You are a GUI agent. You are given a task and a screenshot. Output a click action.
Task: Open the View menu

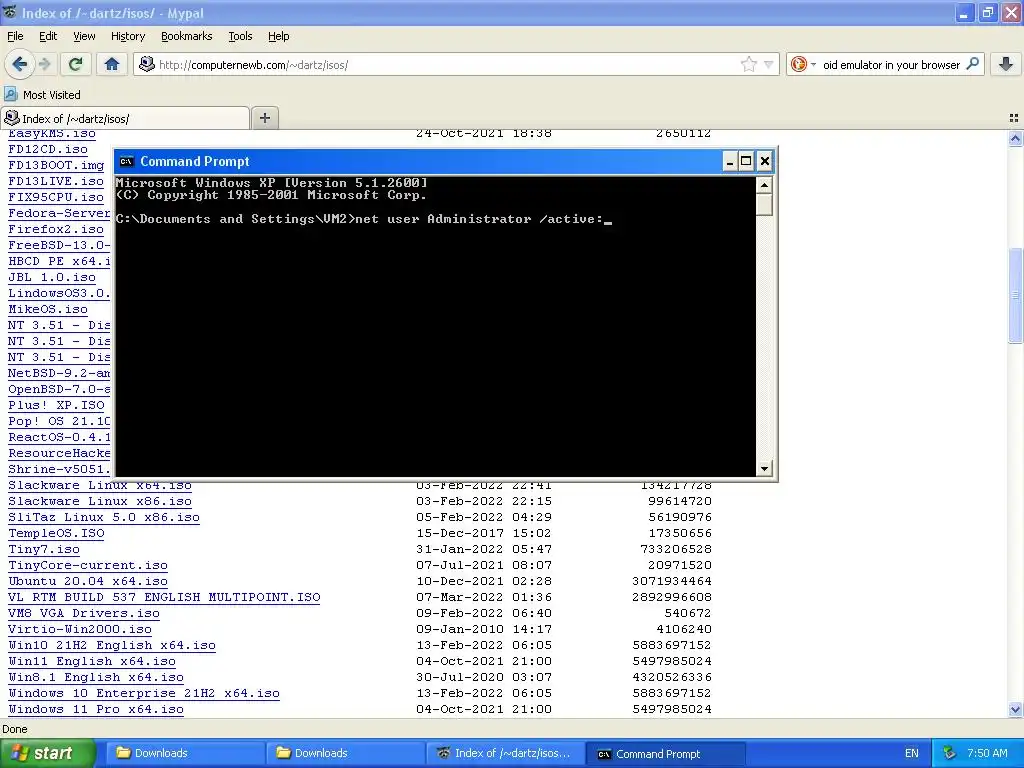(84, 36)
